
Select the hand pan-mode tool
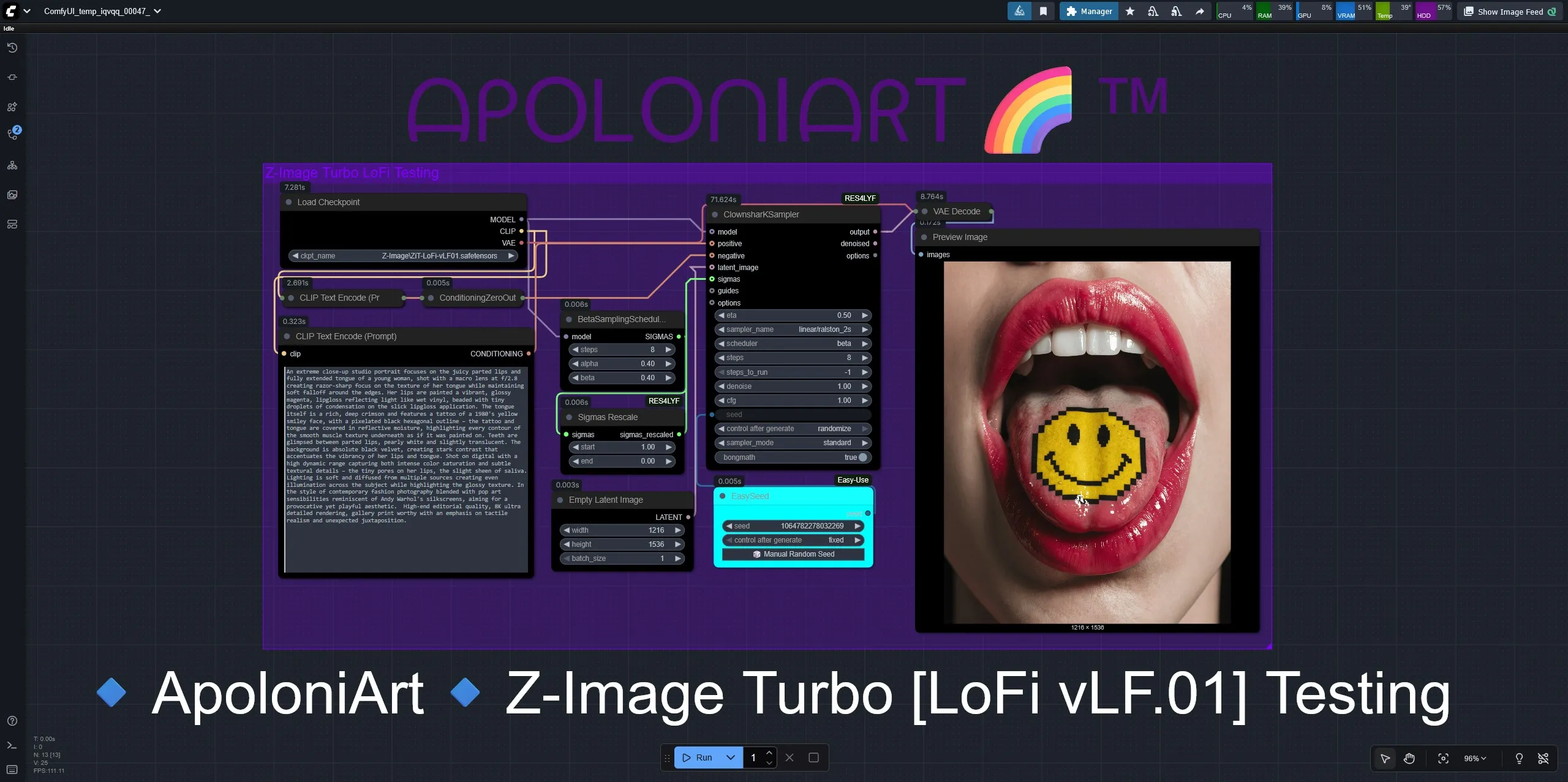coord(1409,758)
